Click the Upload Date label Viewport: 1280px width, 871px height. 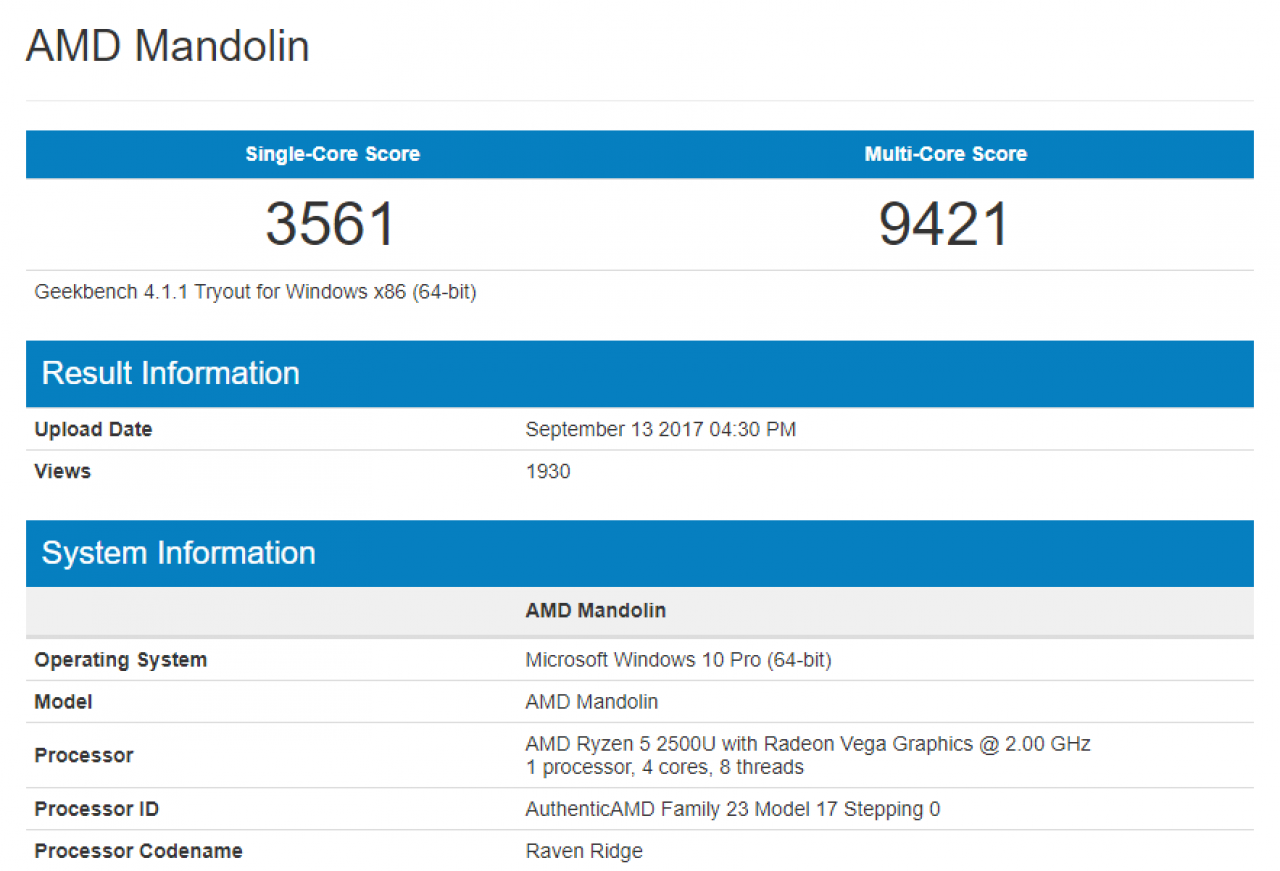tap(93, 429)
